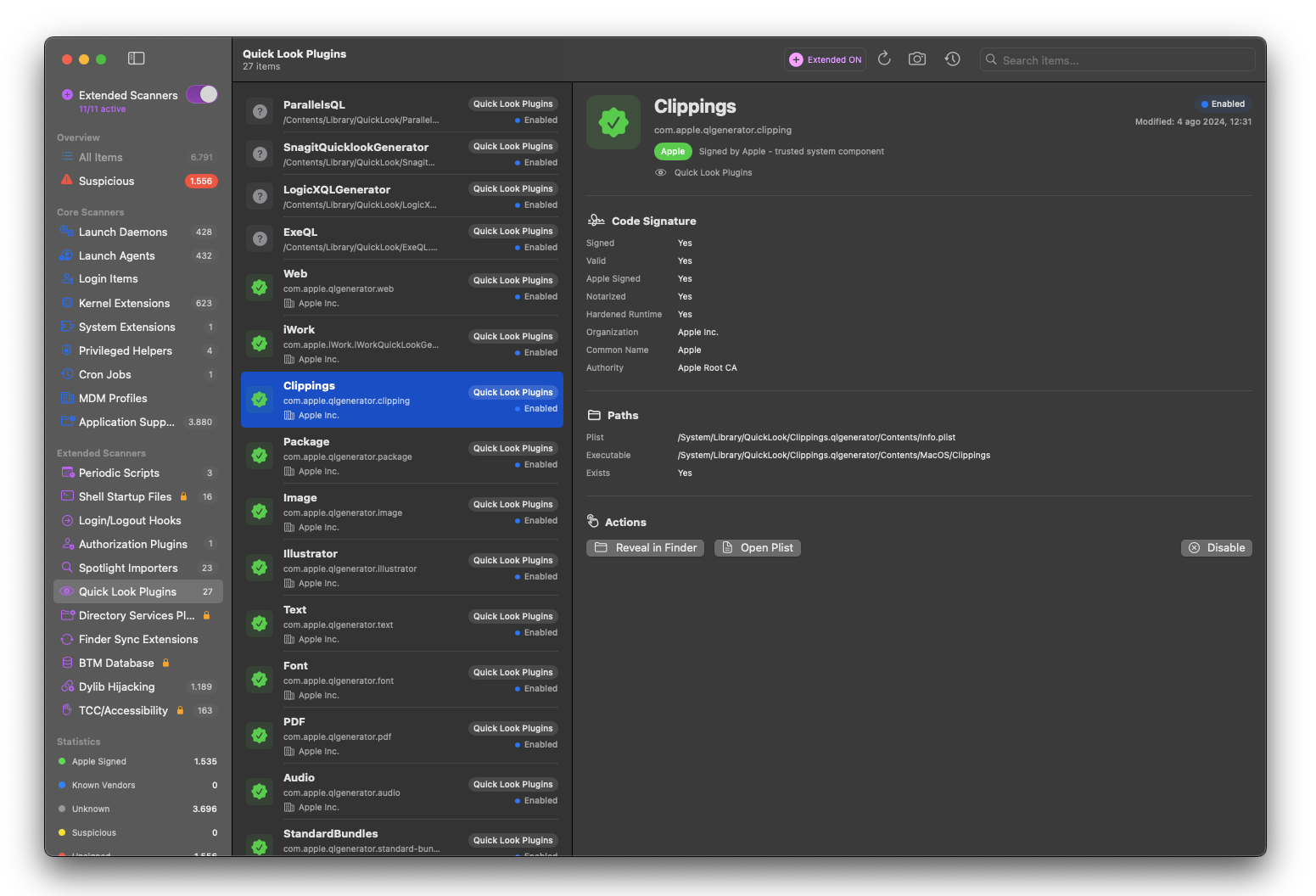Viewport: 1316px width, 896px height.
Task: Open Directory Services Plugins scanner
Action: click(138, 615)
